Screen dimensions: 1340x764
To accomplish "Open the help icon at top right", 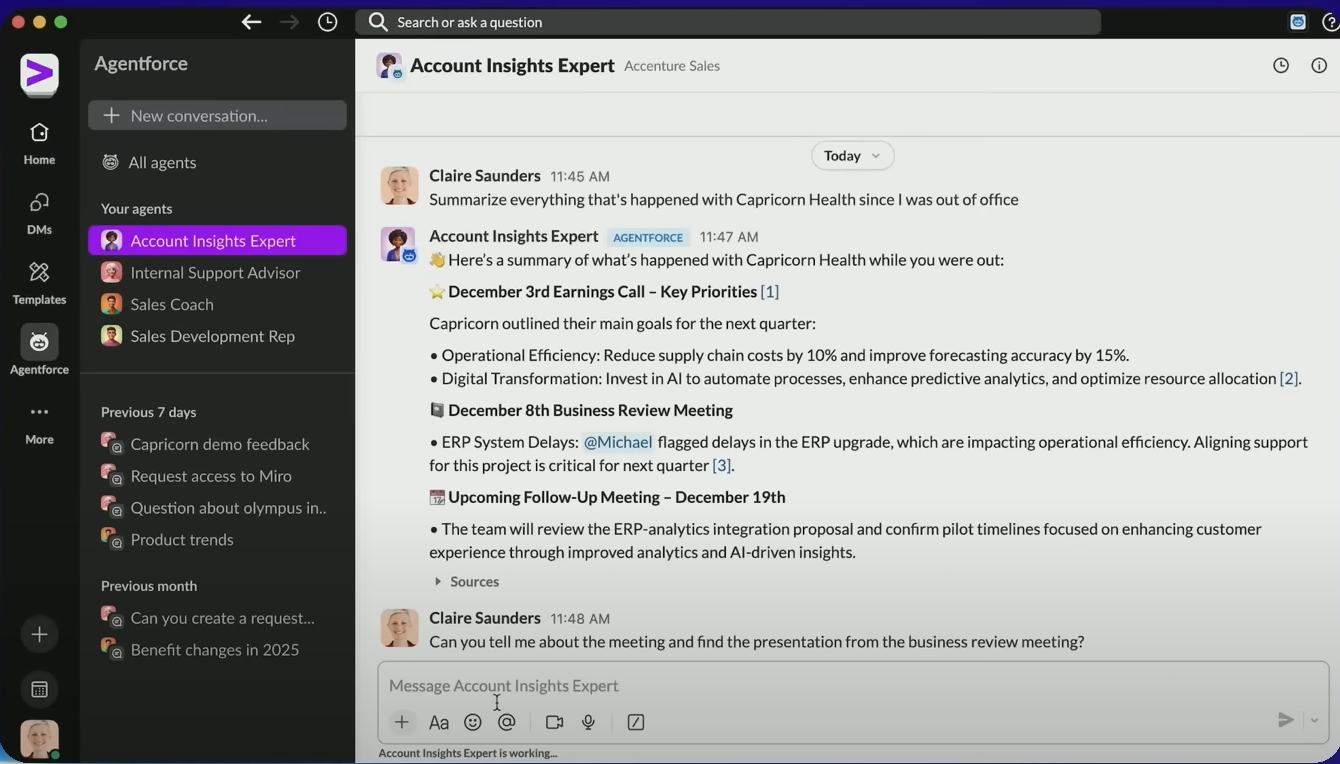I will pyautogui.click(x=1331, y=22).
